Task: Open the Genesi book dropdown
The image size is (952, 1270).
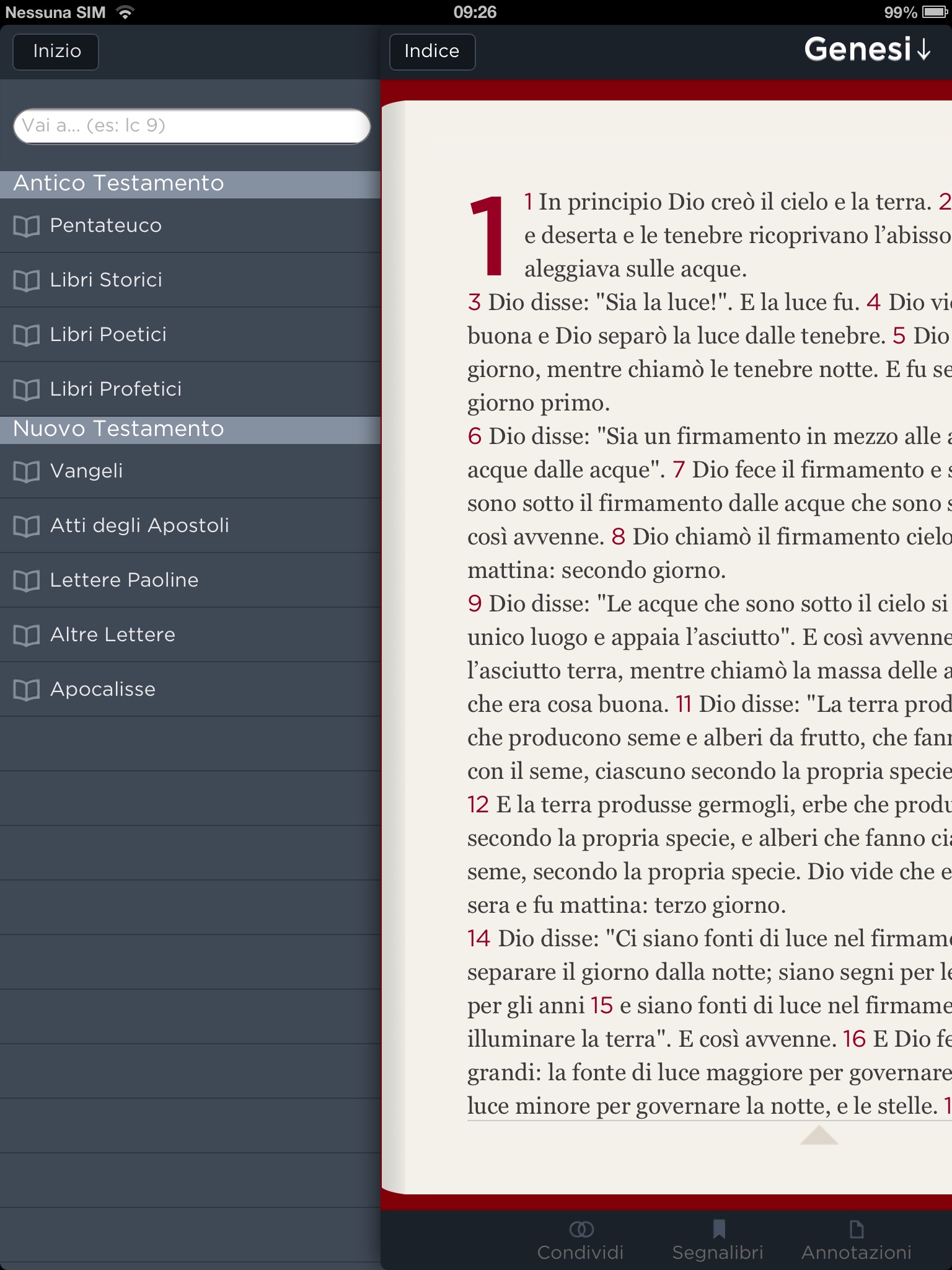Action: coord(868,50)
